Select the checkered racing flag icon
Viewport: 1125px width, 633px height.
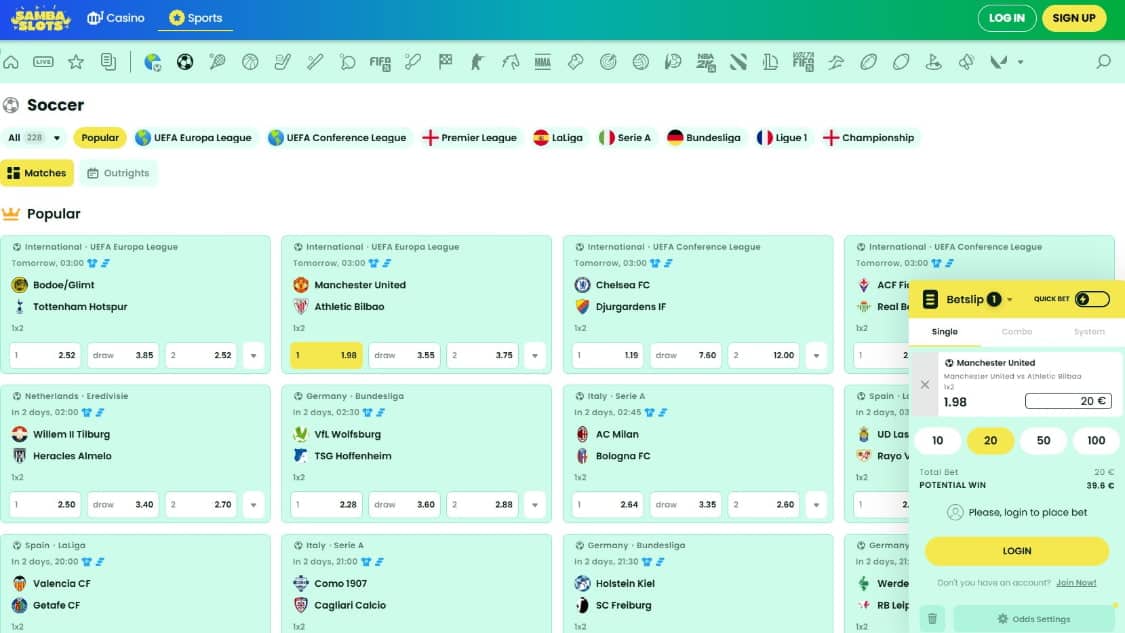click(446, 62)
